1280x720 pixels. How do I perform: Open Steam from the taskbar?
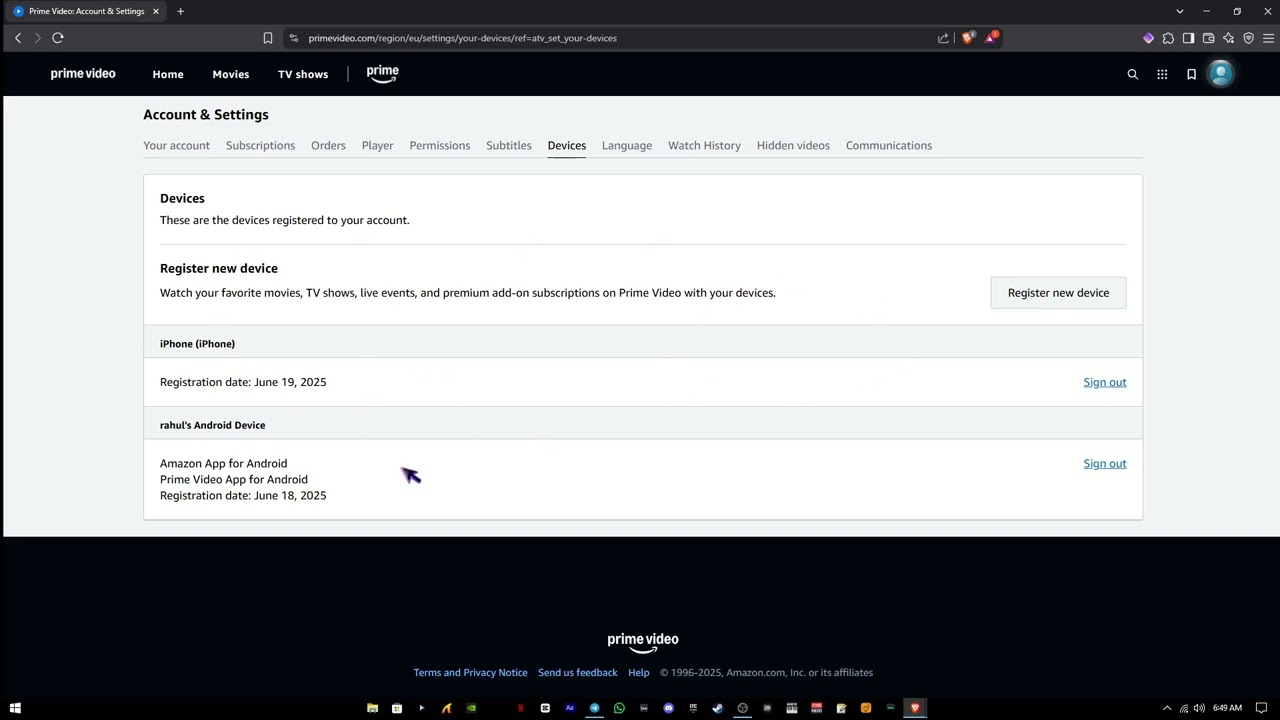coord(717,708)
